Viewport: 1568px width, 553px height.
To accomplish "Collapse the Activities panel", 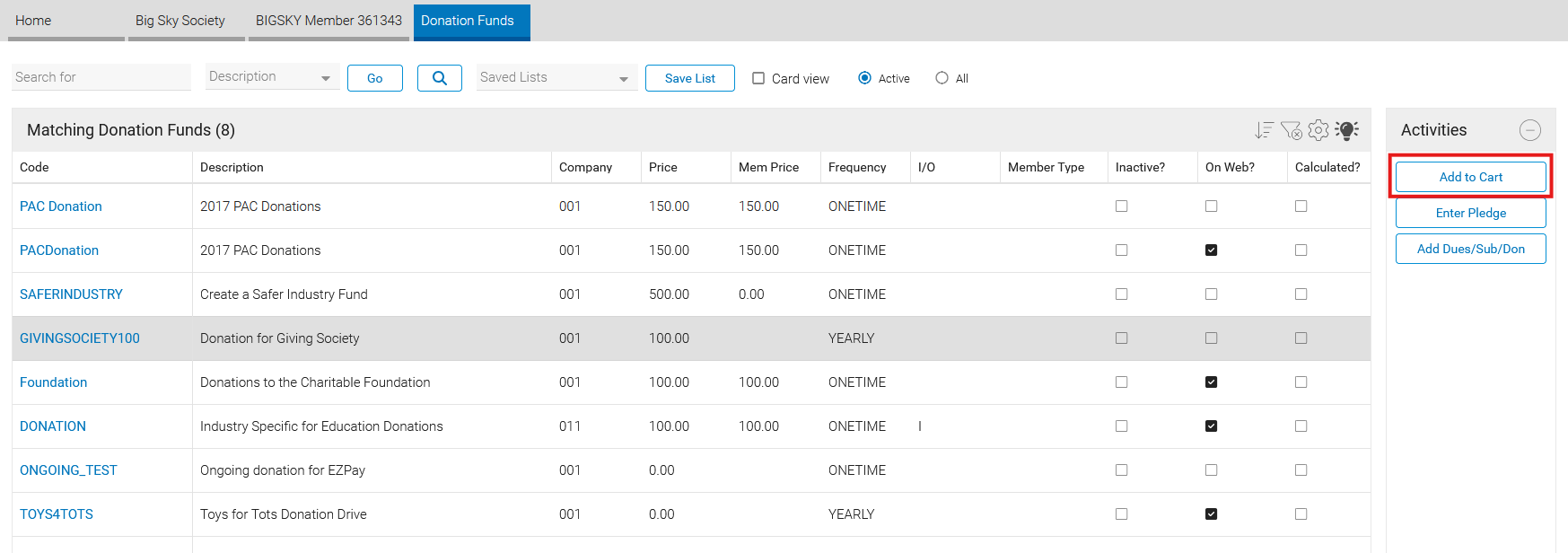I will pos(1530,130).
